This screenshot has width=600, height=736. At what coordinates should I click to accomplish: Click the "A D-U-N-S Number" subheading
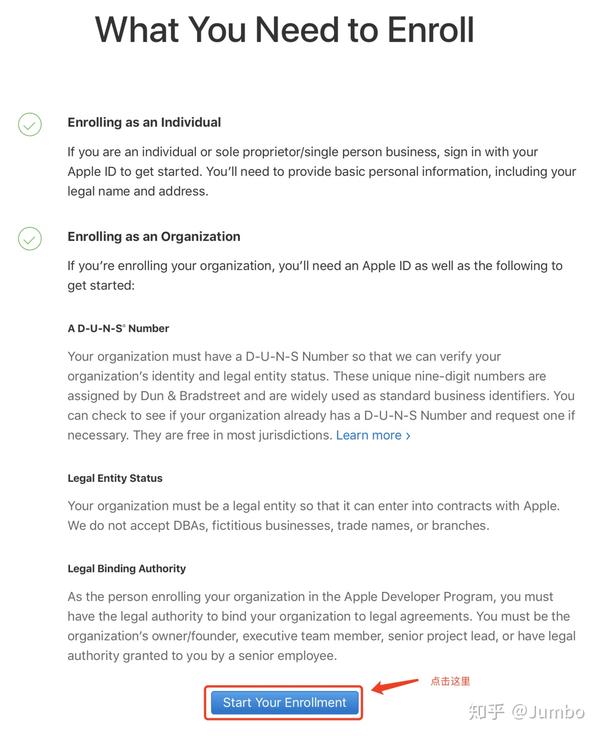pyautogui.click(x=118, y=328)
